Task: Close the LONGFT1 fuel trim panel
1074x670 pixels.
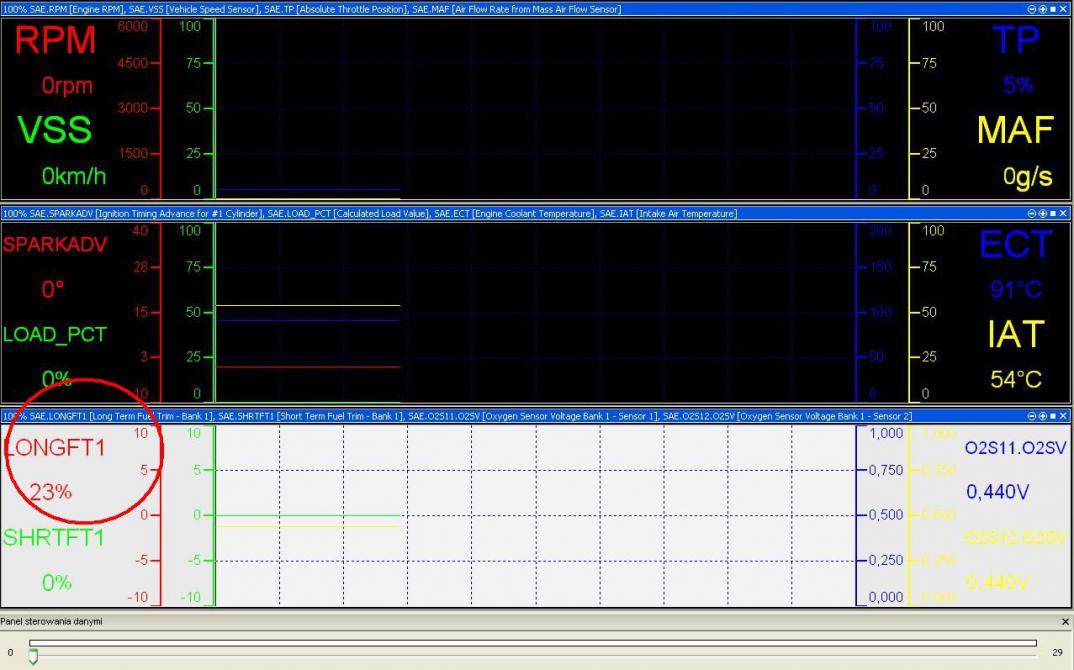Action: pyautogui.click(x=1063, y=415)
